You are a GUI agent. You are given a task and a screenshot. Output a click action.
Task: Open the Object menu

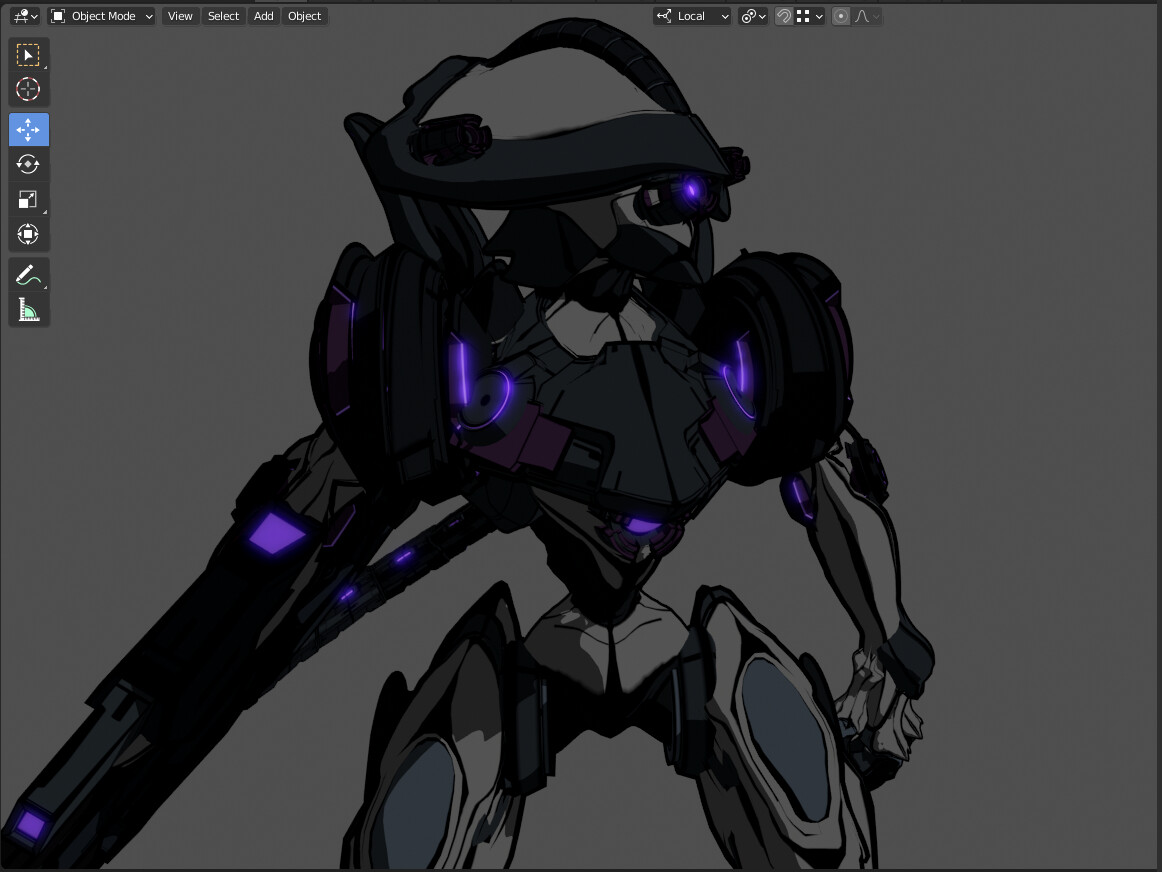(x=304, y=16)
